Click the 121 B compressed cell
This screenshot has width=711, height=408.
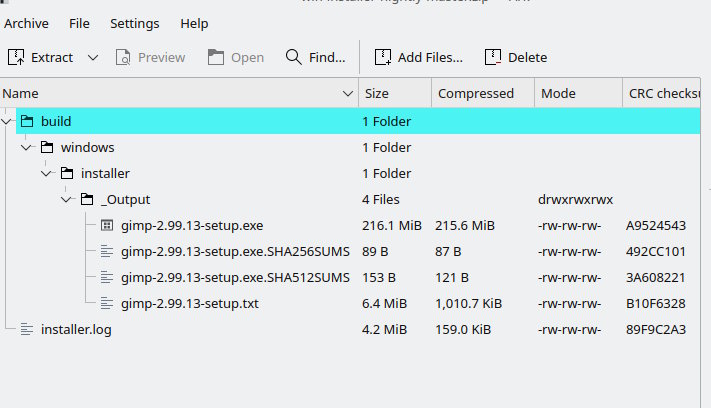point(452,277)
